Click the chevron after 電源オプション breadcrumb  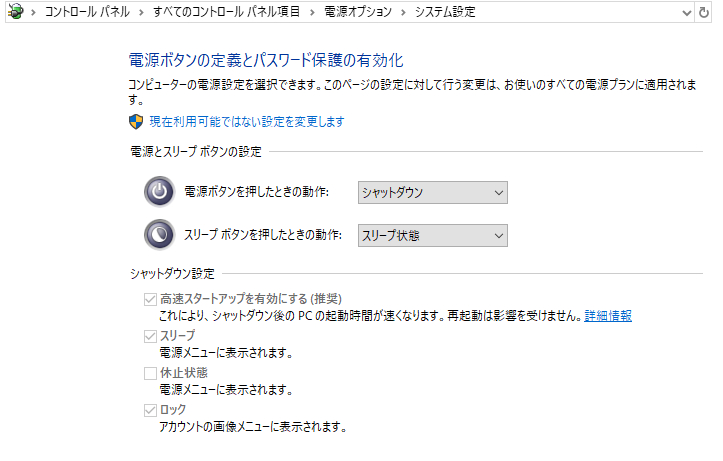click(x=404, y=12)
